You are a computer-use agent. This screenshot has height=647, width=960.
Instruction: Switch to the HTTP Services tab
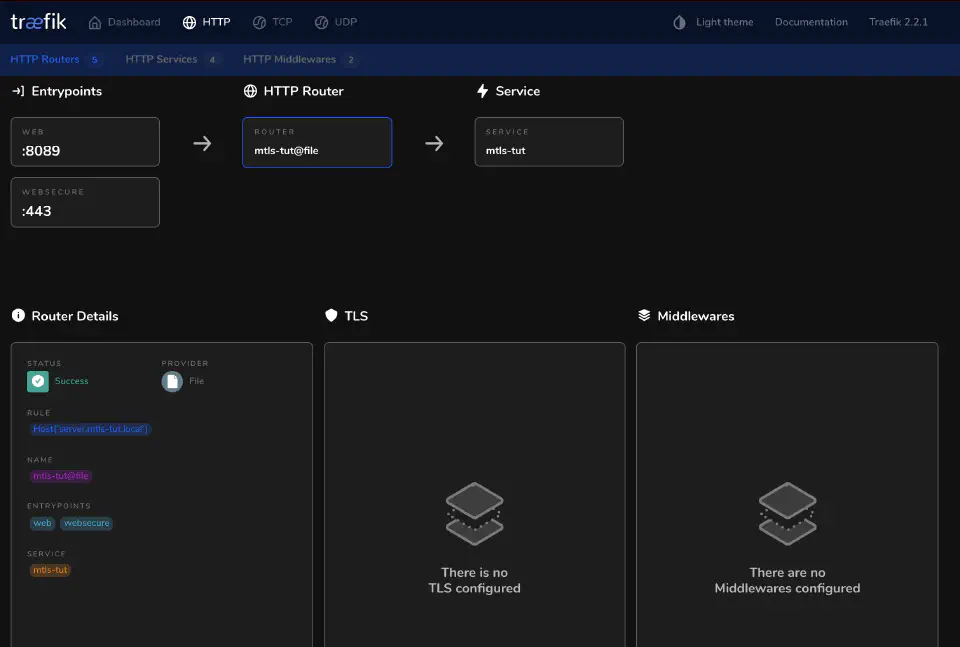click(171, 59)
